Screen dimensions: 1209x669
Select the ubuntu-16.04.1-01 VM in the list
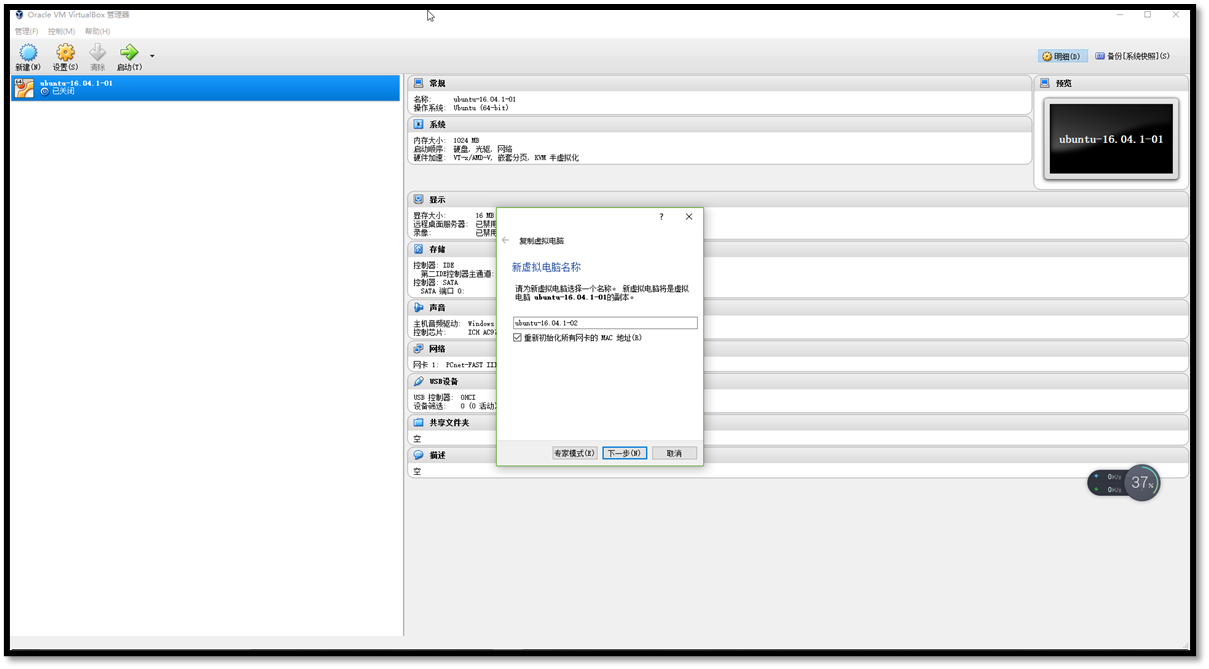point(205,88)
